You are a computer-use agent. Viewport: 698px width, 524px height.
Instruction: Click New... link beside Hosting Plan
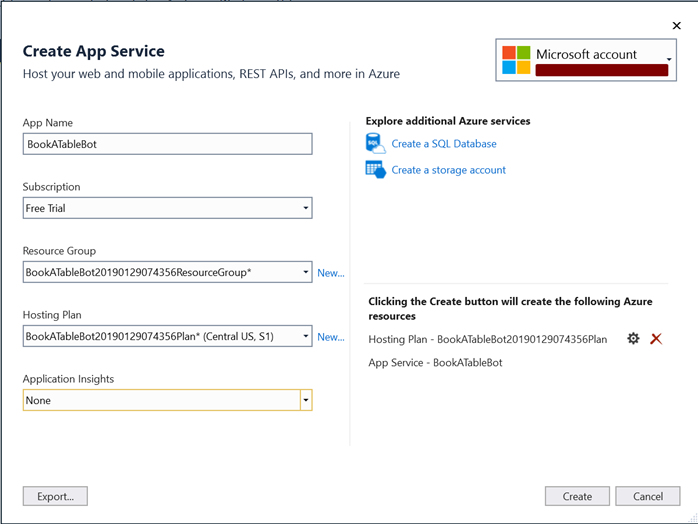[330, 337]
